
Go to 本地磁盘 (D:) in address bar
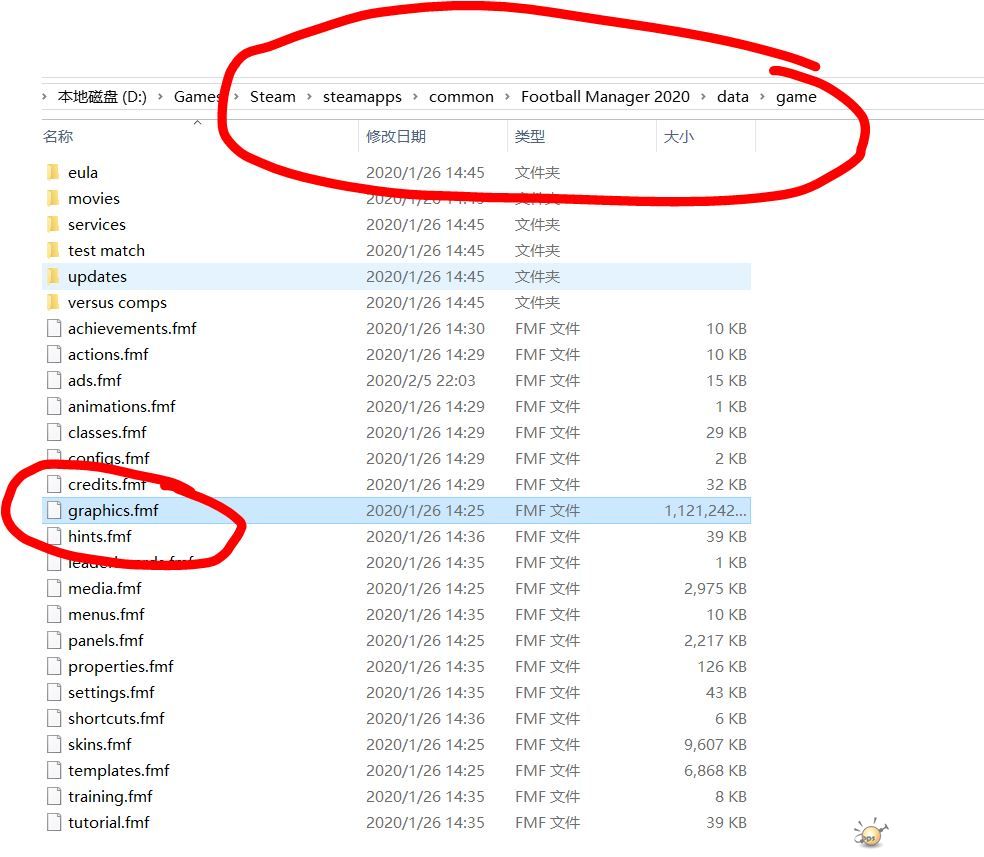point(102,97)
